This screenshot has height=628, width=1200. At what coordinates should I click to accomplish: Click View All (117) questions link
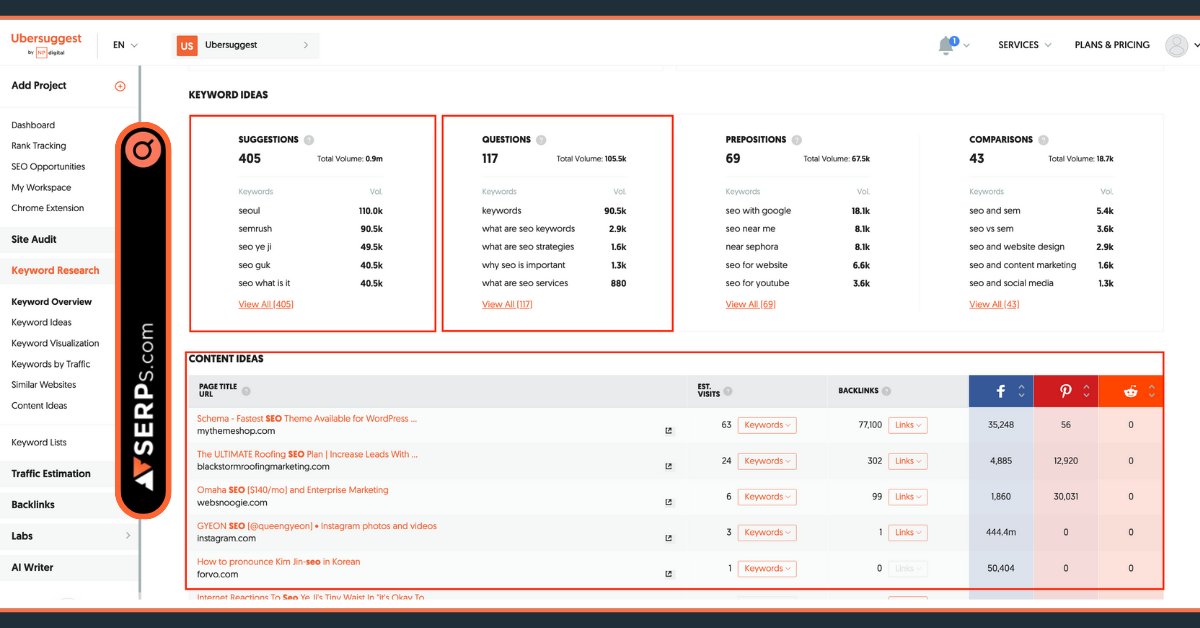coord(507,304)
